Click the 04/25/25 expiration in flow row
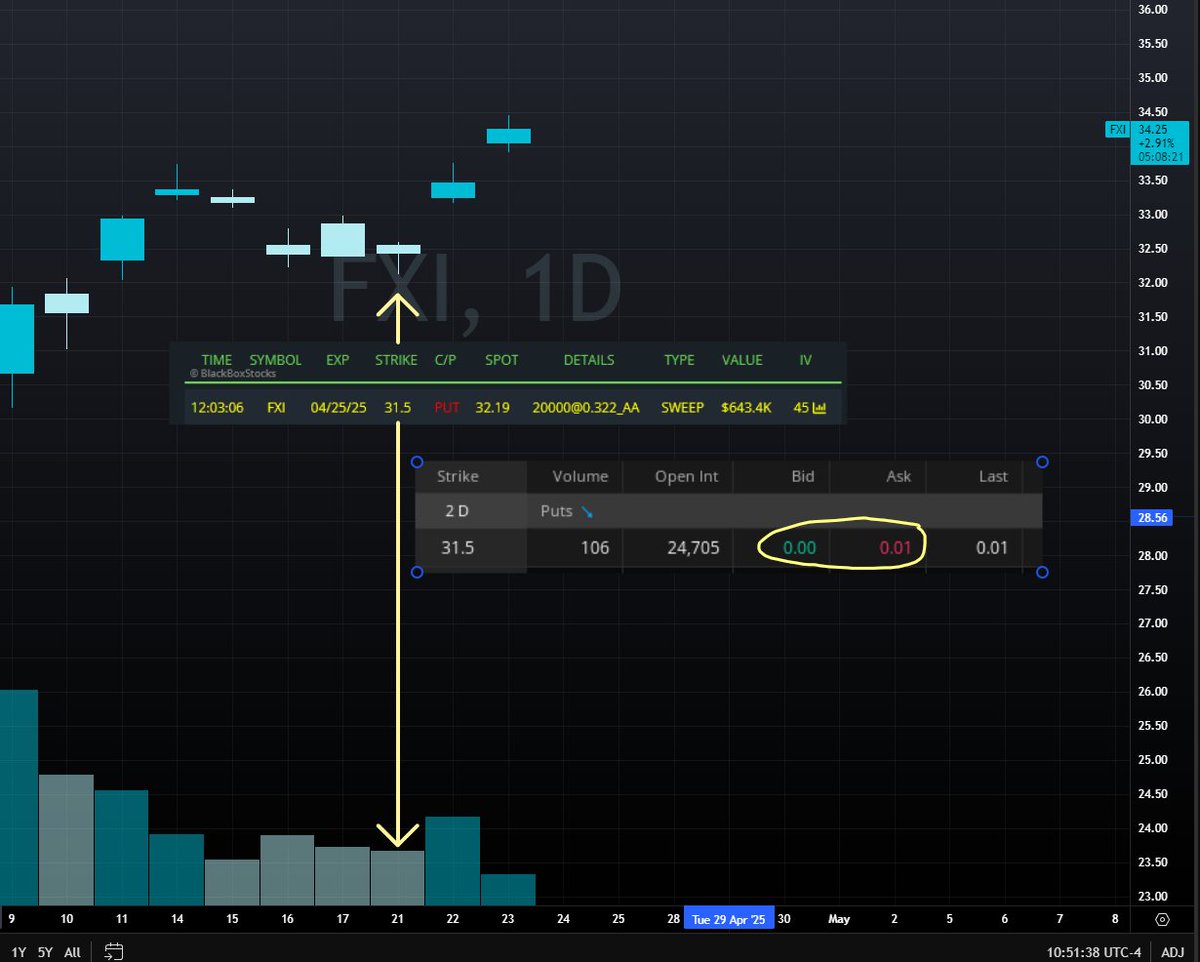1200x962 pixels. [x=337, y=408]
